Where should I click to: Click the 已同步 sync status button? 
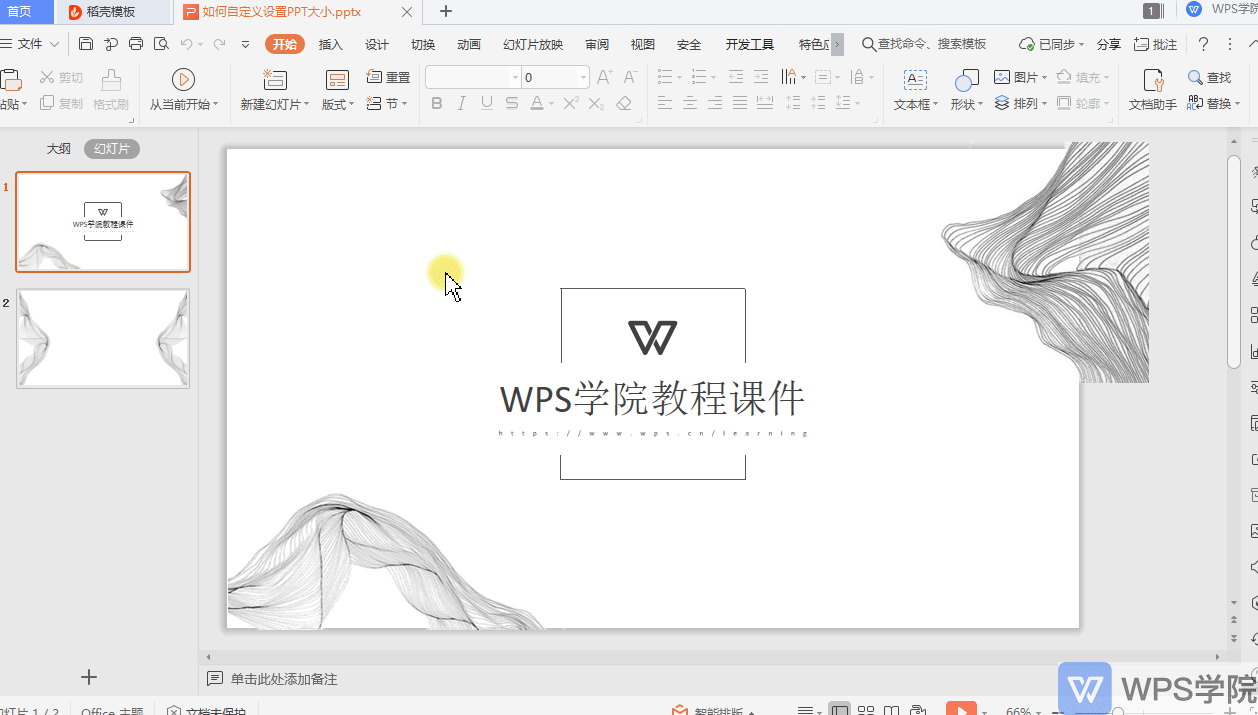point(1052,44)
